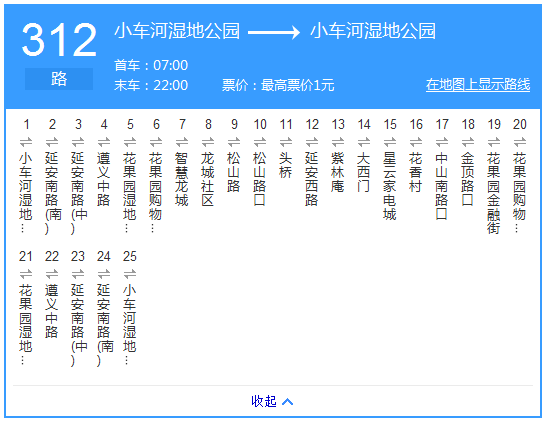Click transfer arrows icon under stop 11
Image resolution: width=545 pixels, height=422 pixels.
pyautogui.click(x=286, y=142)
